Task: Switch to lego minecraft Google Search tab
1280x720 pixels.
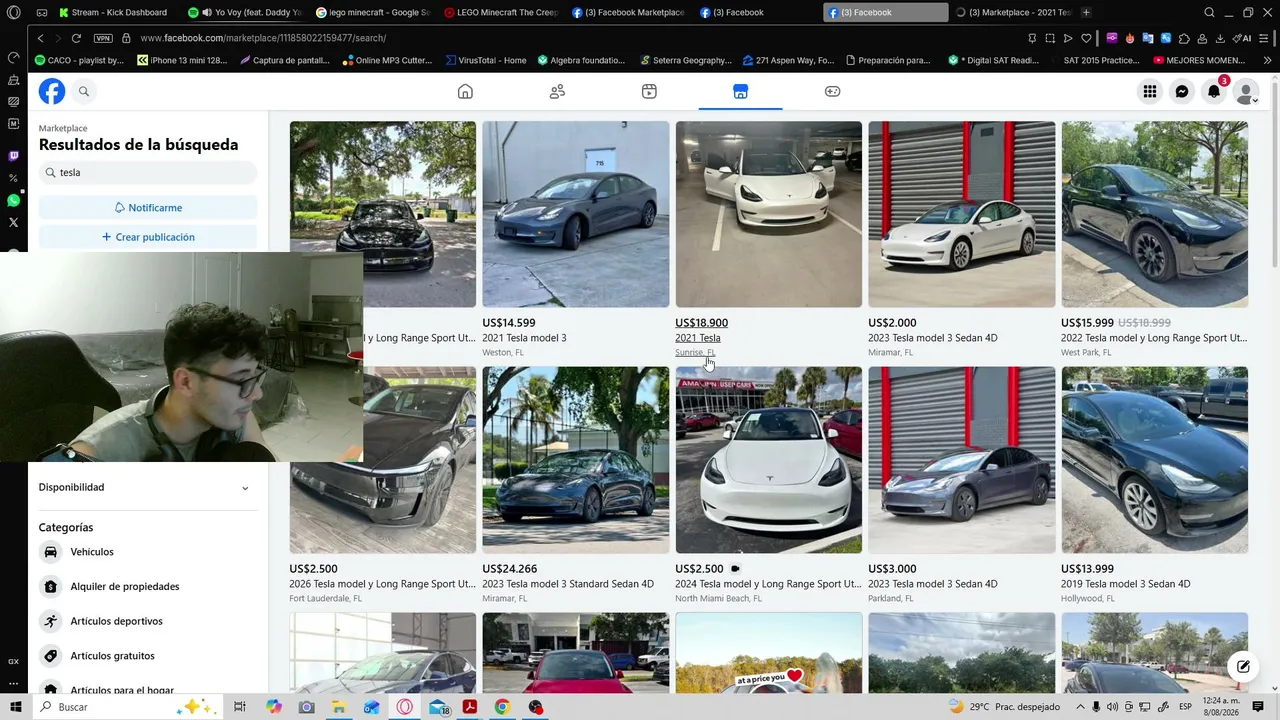Action: tap(372, 12)
